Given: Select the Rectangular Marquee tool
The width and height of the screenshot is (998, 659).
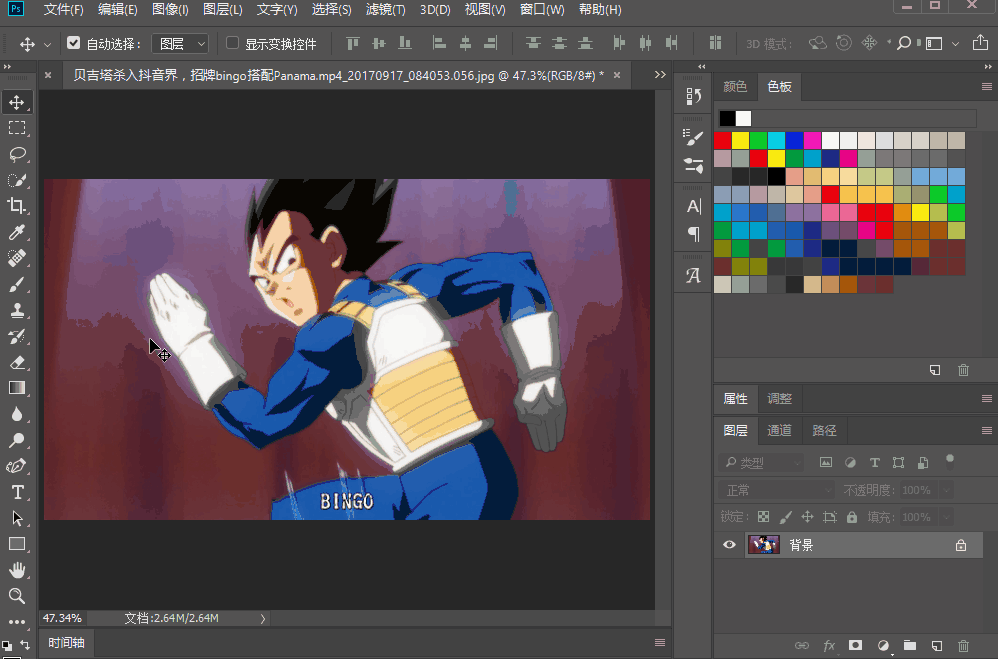Looking at the screenshot, I should coord(17,128).
